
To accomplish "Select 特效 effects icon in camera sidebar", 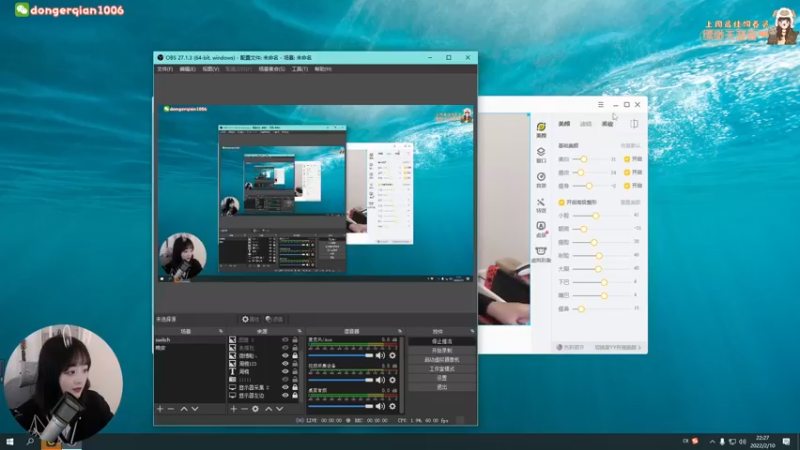I will (x=541, y=205).
